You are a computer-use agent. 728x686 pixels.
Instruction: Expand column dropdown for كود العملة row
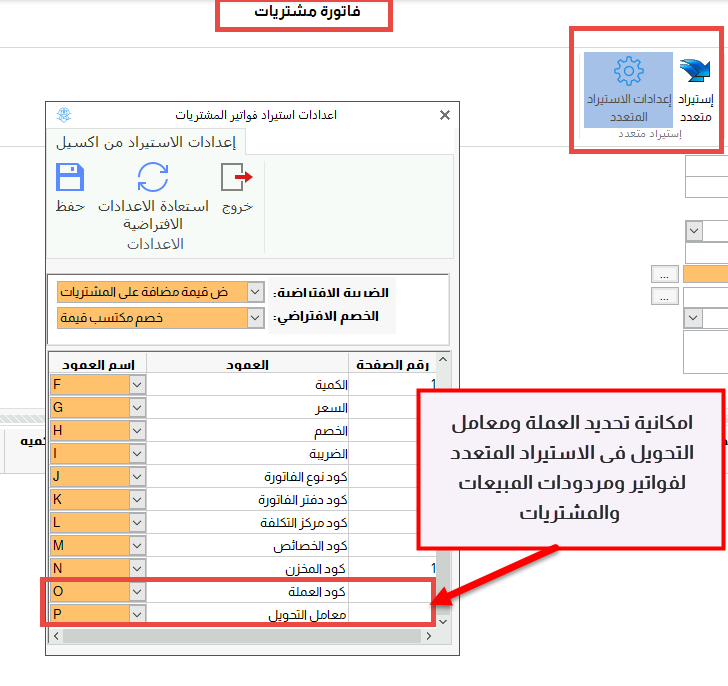tap(137, 591)
